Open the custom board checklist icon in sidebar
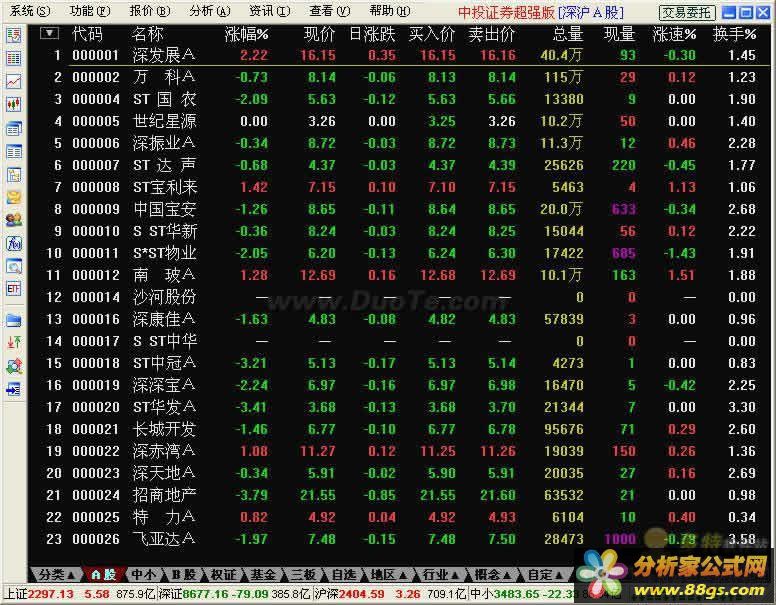This screenshot has width=776, height=605. coord(13,35)
